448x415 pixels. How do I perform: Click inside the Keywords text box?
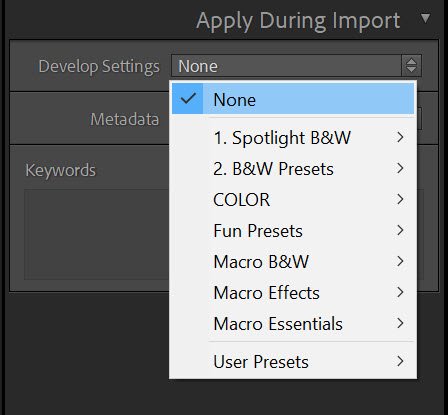pos(97,234)
